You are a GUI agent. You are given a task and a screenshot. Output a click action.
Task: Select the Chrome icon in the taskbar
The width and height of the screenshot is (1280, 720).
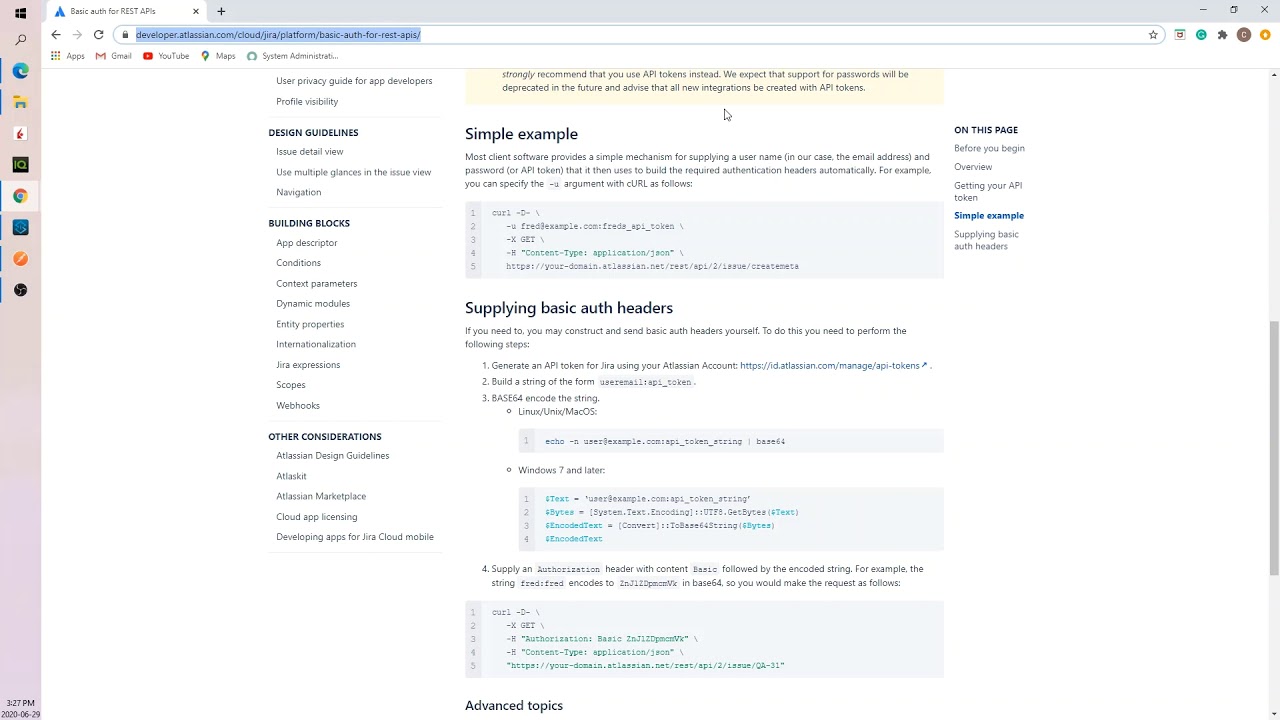20,196
